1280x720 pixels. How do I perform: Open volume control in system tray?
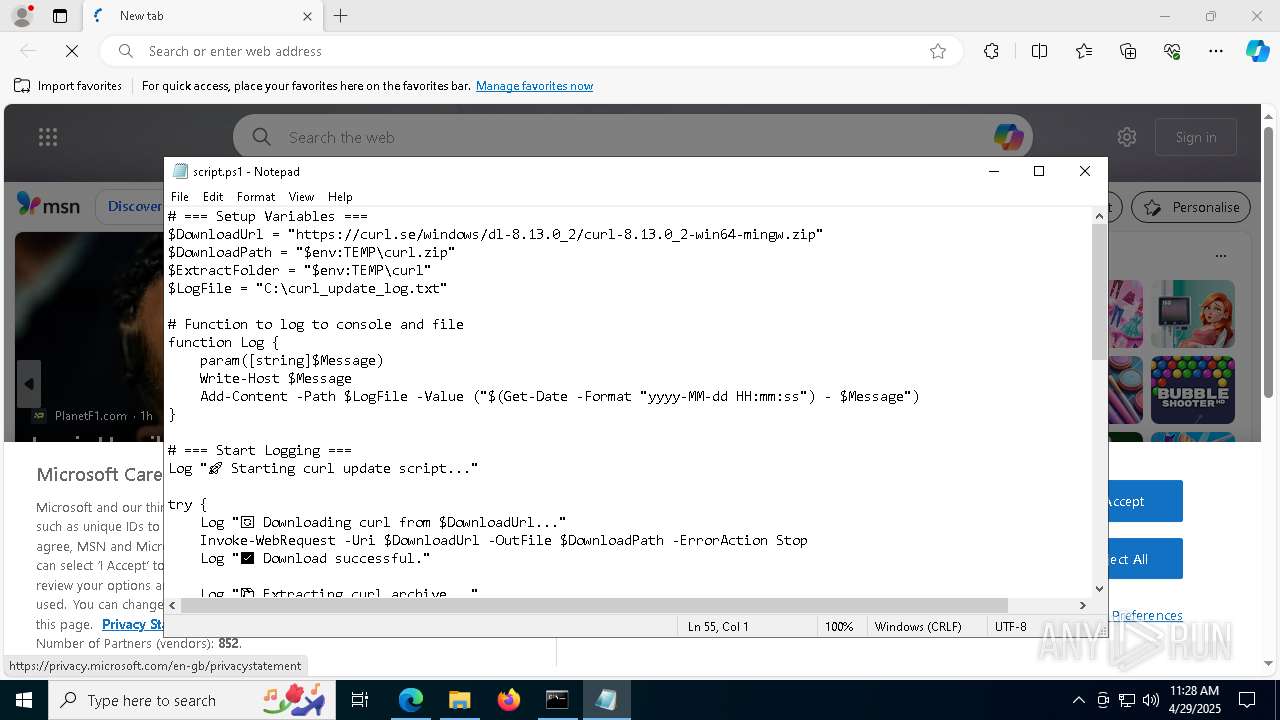click(x=1151, y=700)
